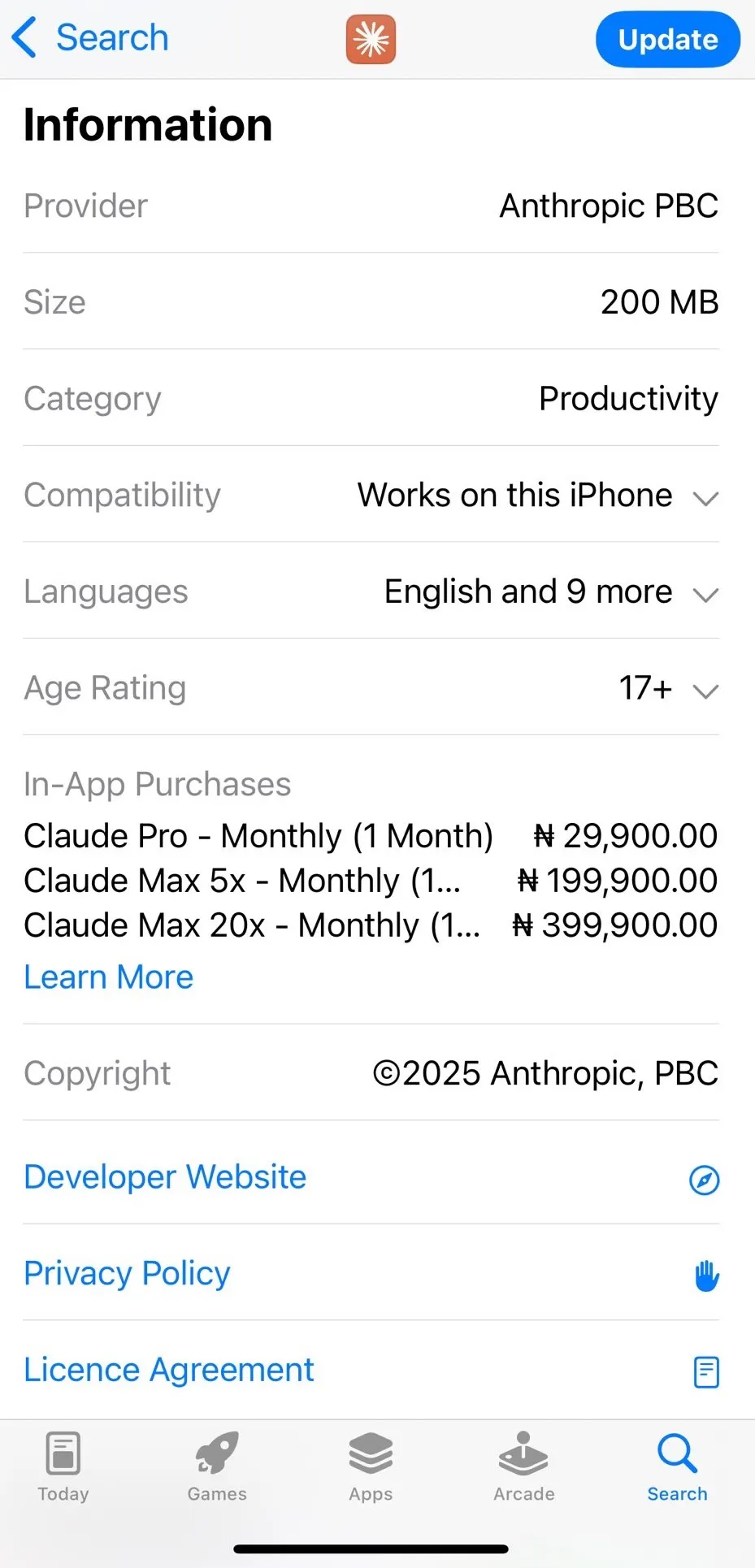The image size is (755, 1568).
Task: Select the Search tab magnifier
Action: point(677,1453)
